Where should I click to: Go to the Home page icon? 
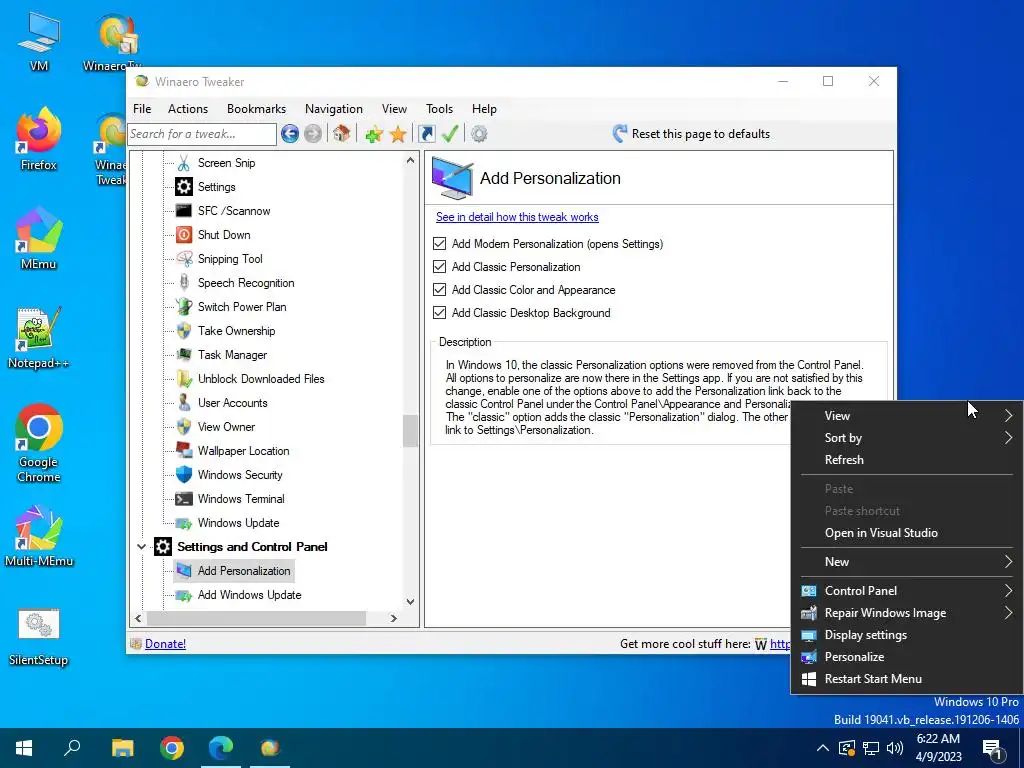341,134
